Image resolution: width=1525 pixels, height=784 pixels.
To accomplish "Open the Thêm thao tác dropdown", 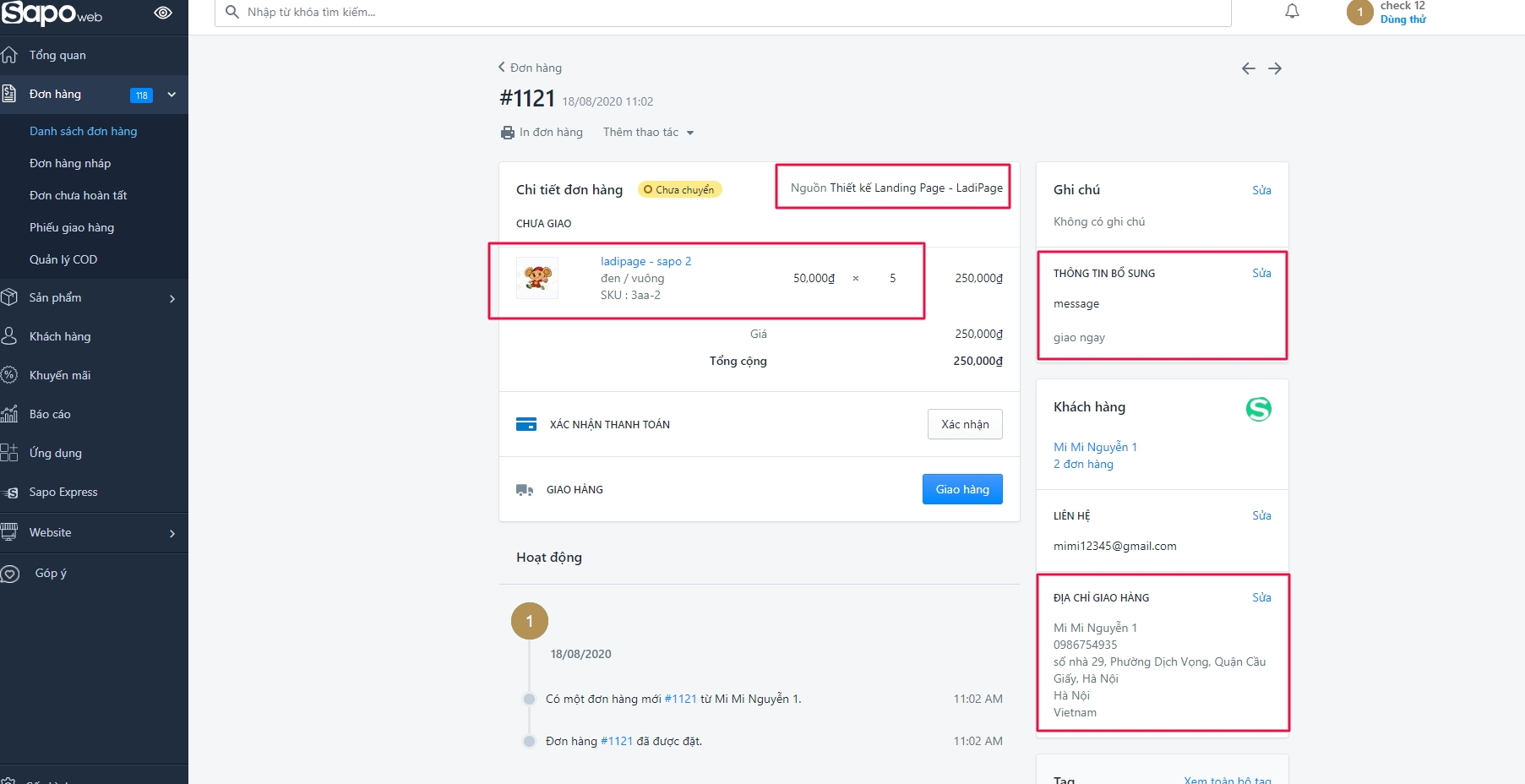I will 648,133.
